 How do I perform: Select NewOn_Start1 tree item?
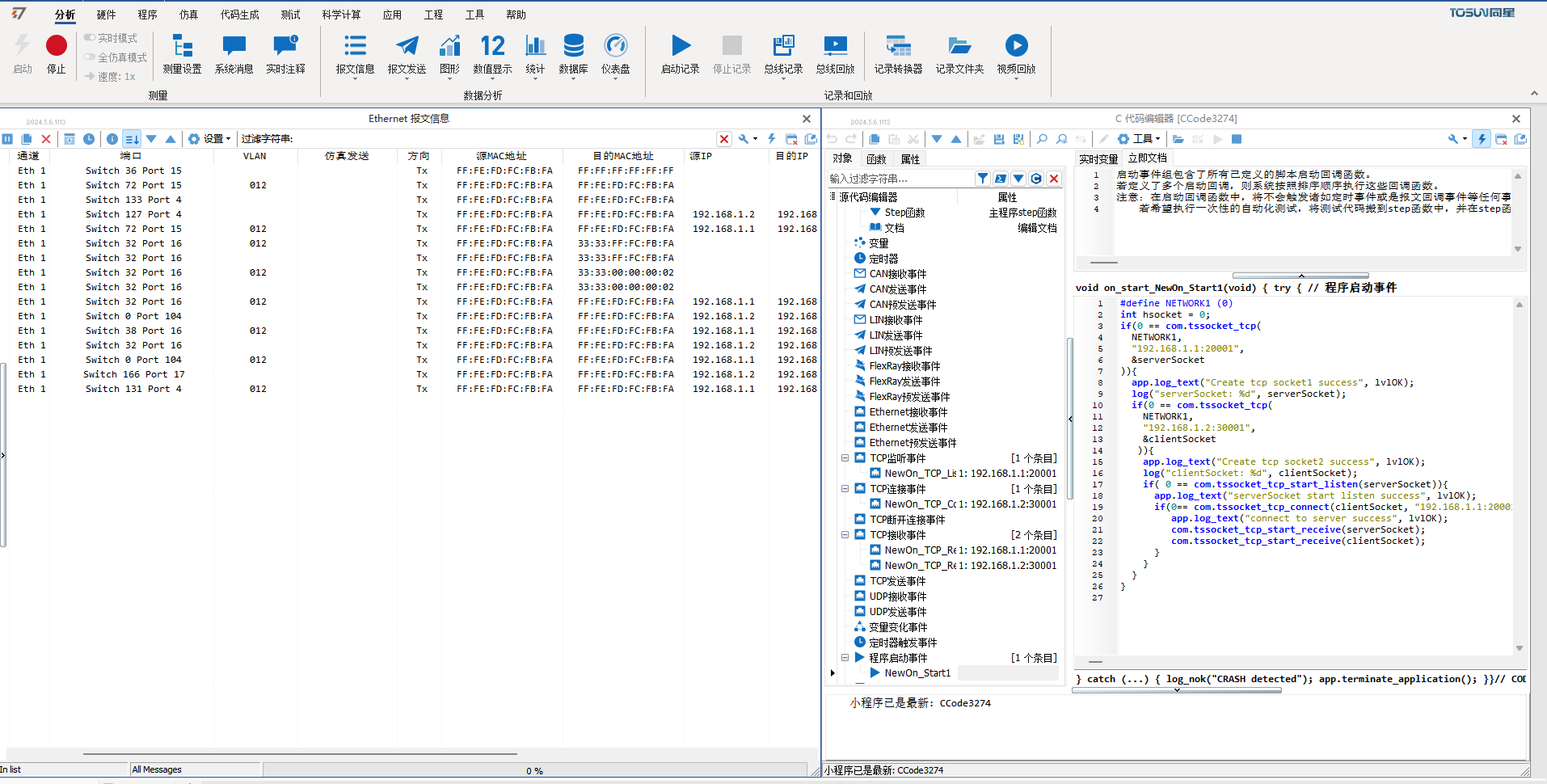tap(917, 673)
